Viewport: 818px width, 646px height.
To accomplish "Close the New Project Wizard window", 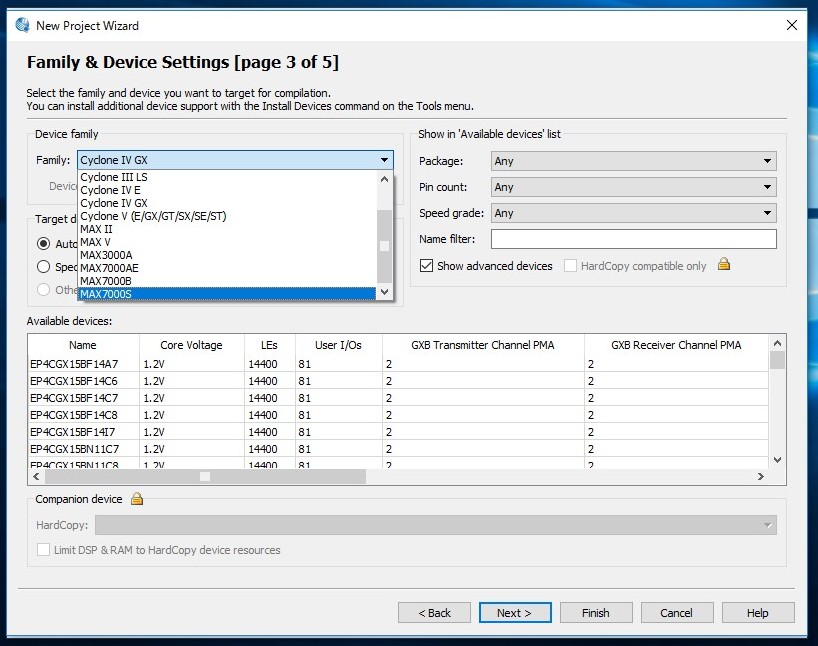I will point(791,25).
